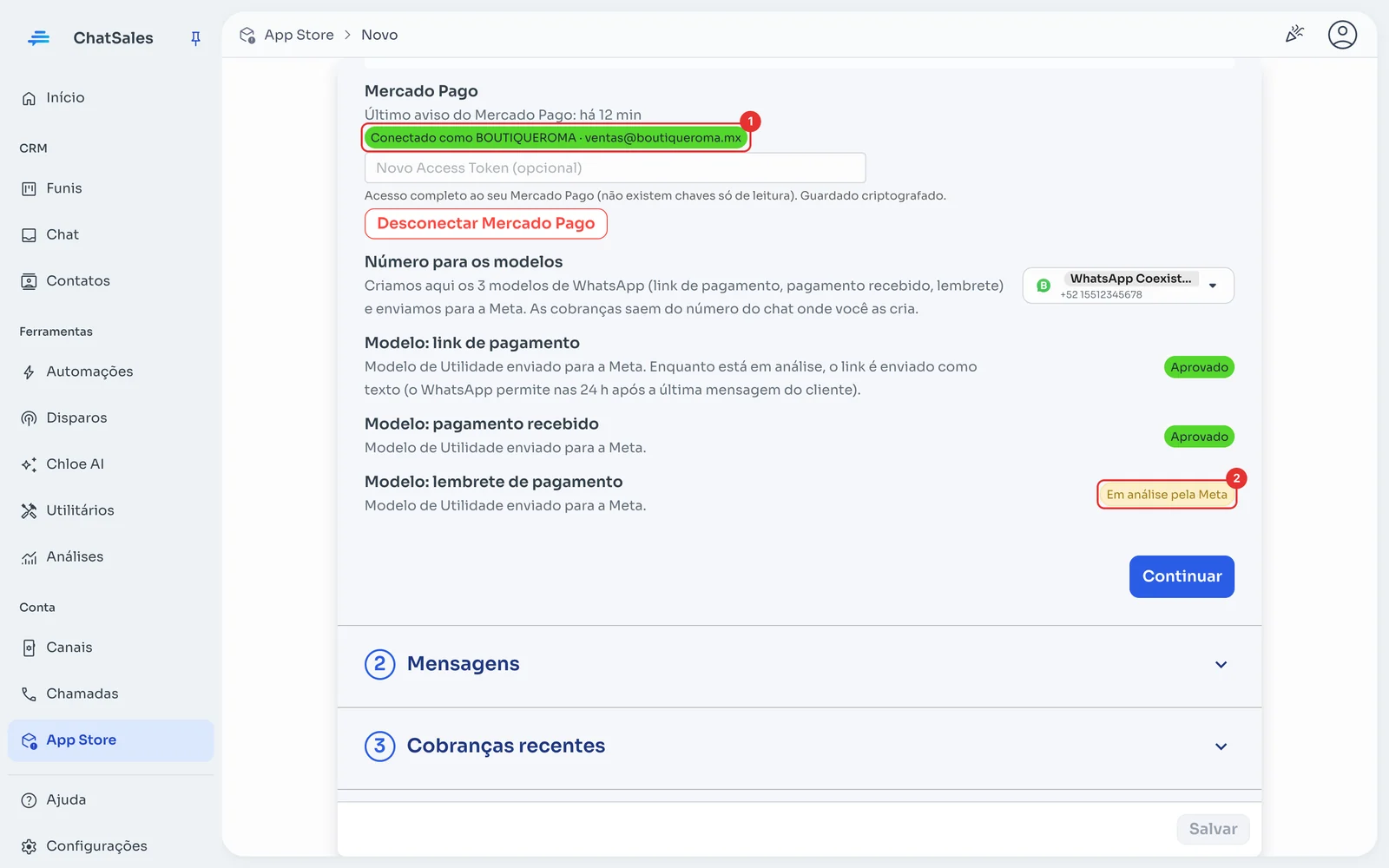Click the Cobranças recentes section title
1389x868 pixels.
505,746
